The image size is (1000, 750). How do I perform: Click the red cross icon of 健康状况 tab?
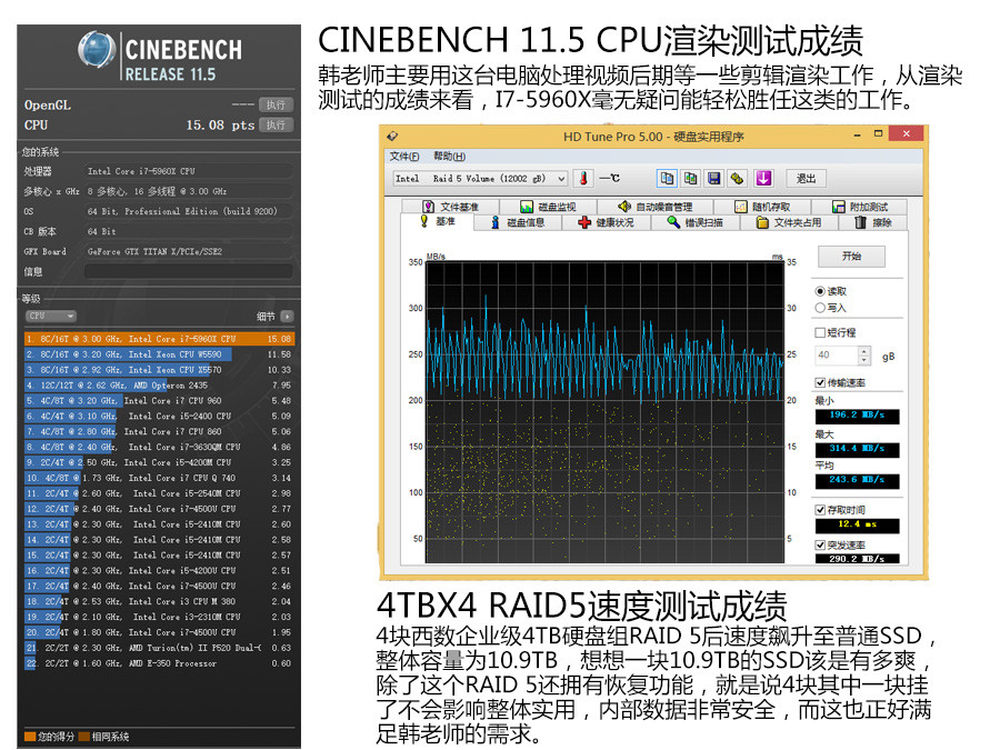pos(584,222)
